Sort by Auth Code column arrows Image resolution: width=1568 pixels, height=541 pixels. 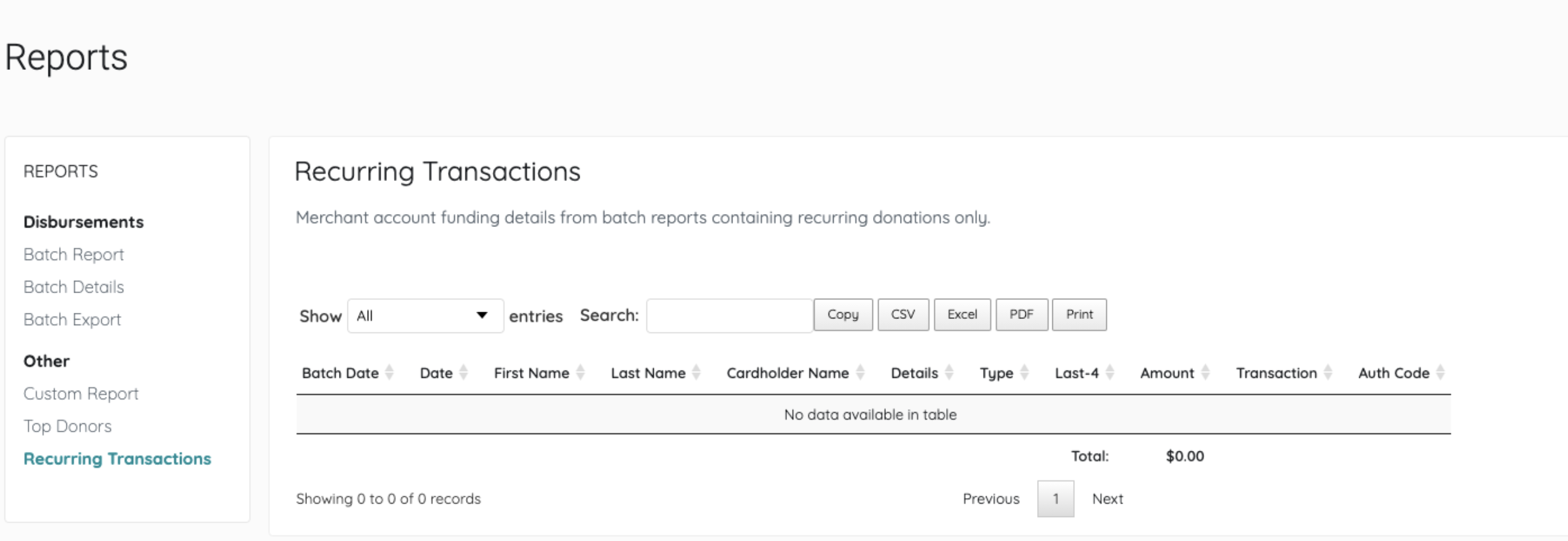click(1440, 372)
